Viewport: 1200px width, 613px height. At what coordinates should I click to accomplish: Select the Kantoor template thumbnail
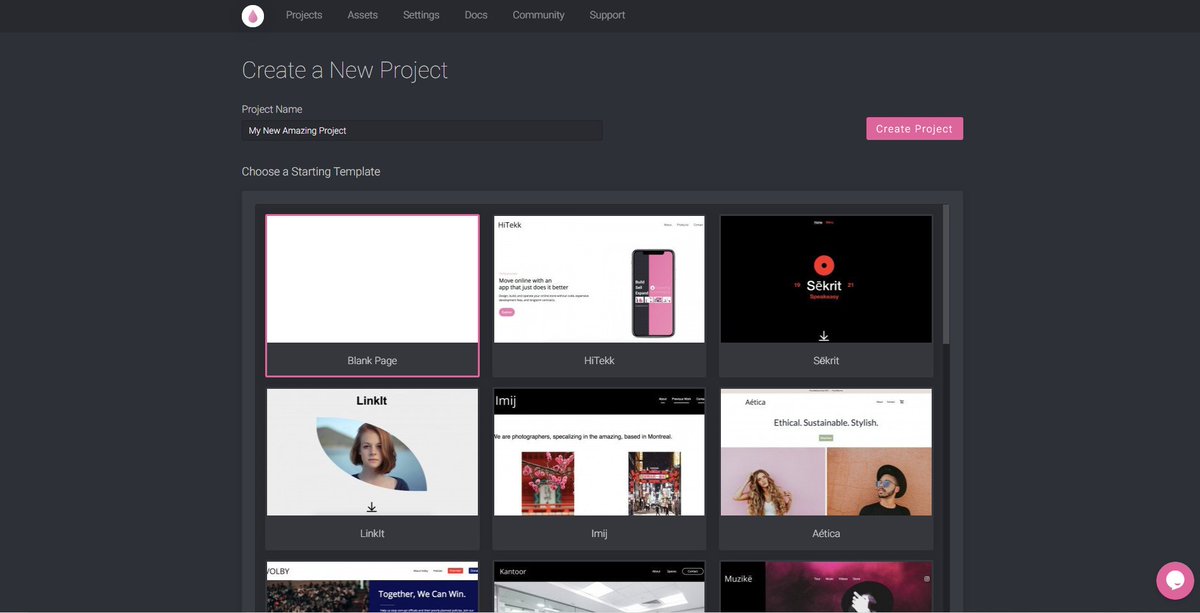599,587
